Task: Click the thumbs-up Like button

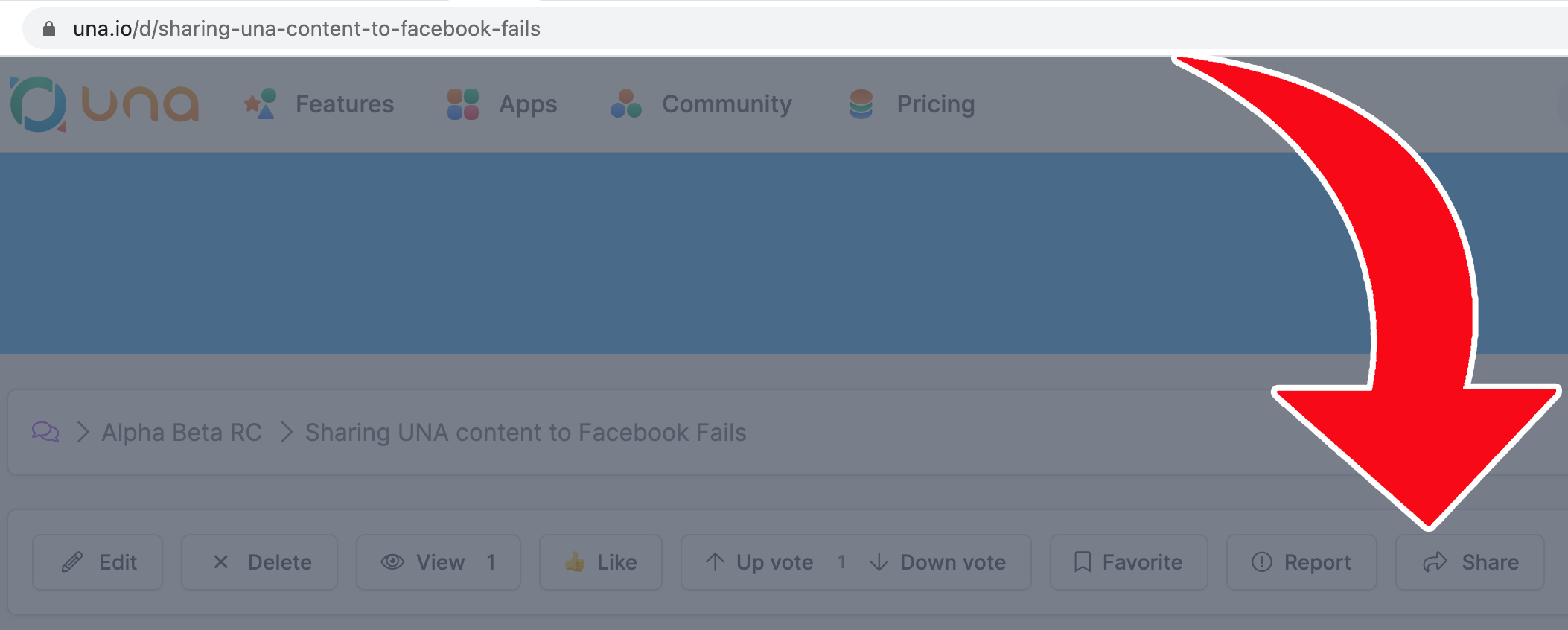Action: pos(600,562)
